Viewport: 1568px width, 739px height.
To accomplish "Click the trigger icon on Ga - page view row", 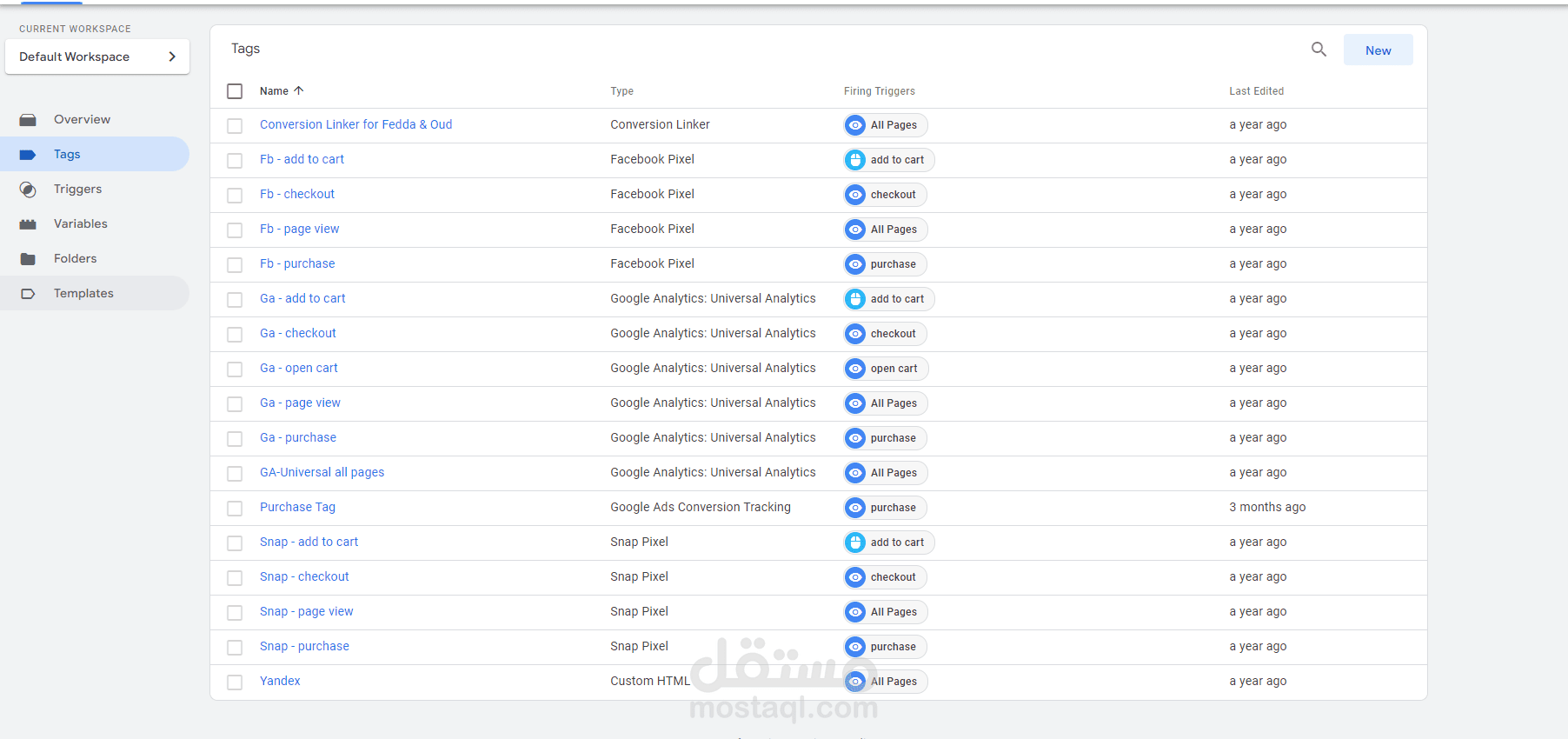I will pos(855,403).
